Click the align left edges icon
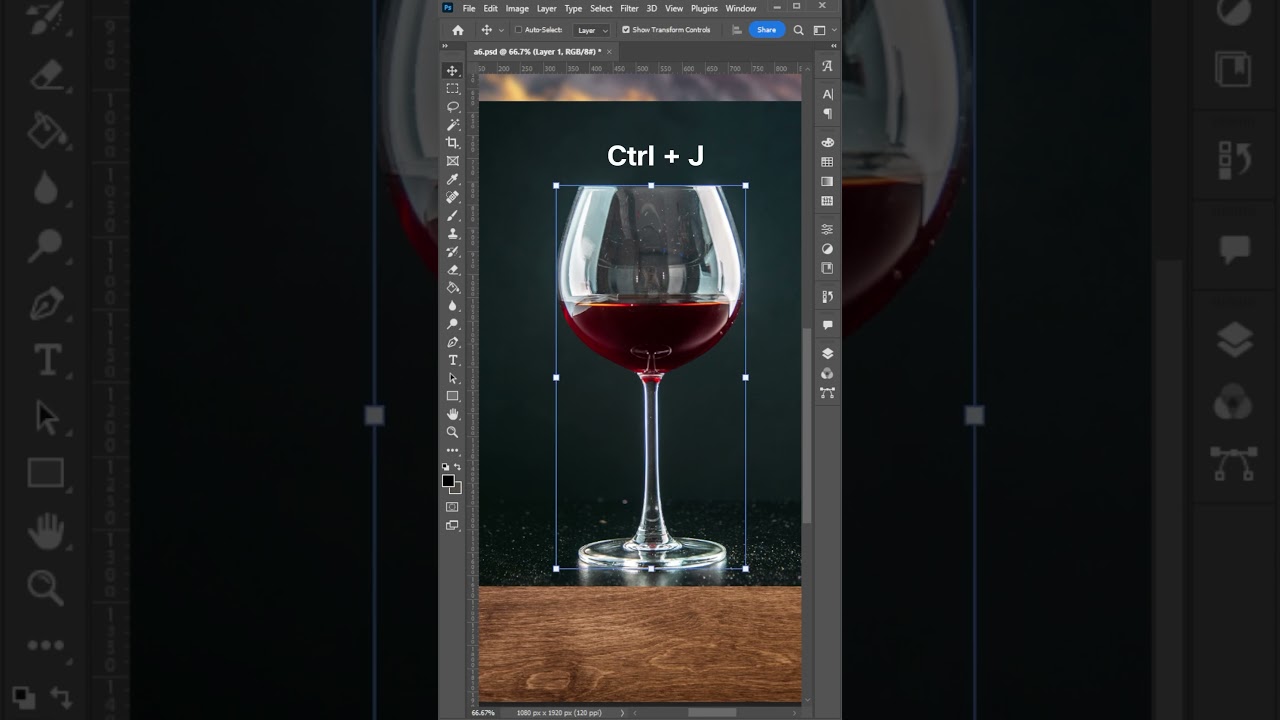The height and width of the screenshot is (720, 1280). (x=737, y=30)
